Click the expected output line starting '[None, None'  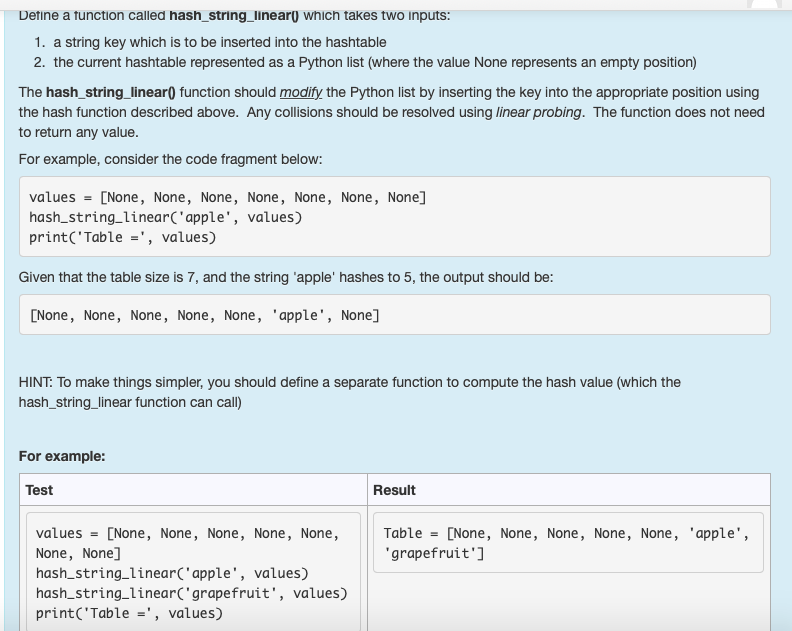pyautogui.click(x=205, y=316)
